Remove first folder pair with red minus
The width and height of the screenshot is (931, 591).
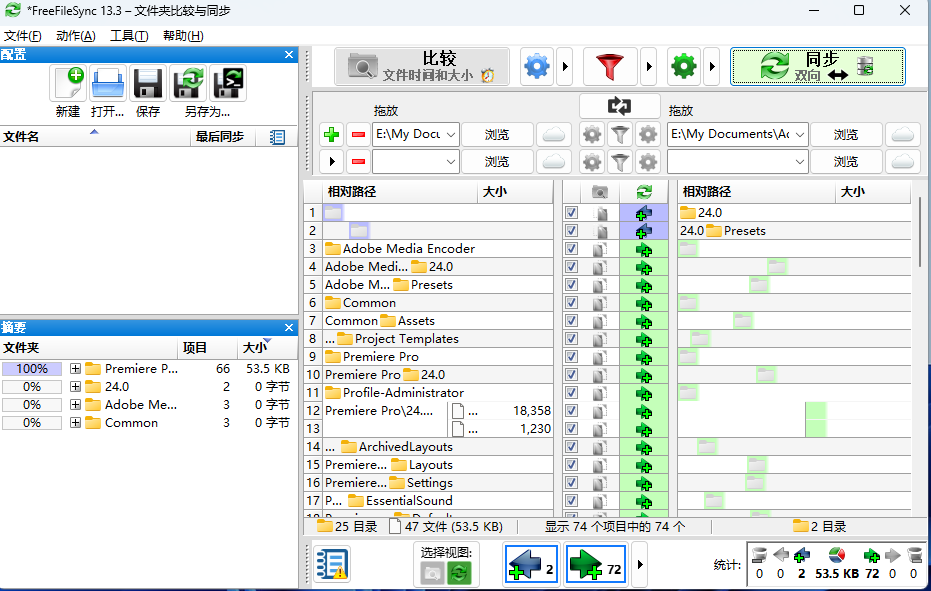pos(358,134)
